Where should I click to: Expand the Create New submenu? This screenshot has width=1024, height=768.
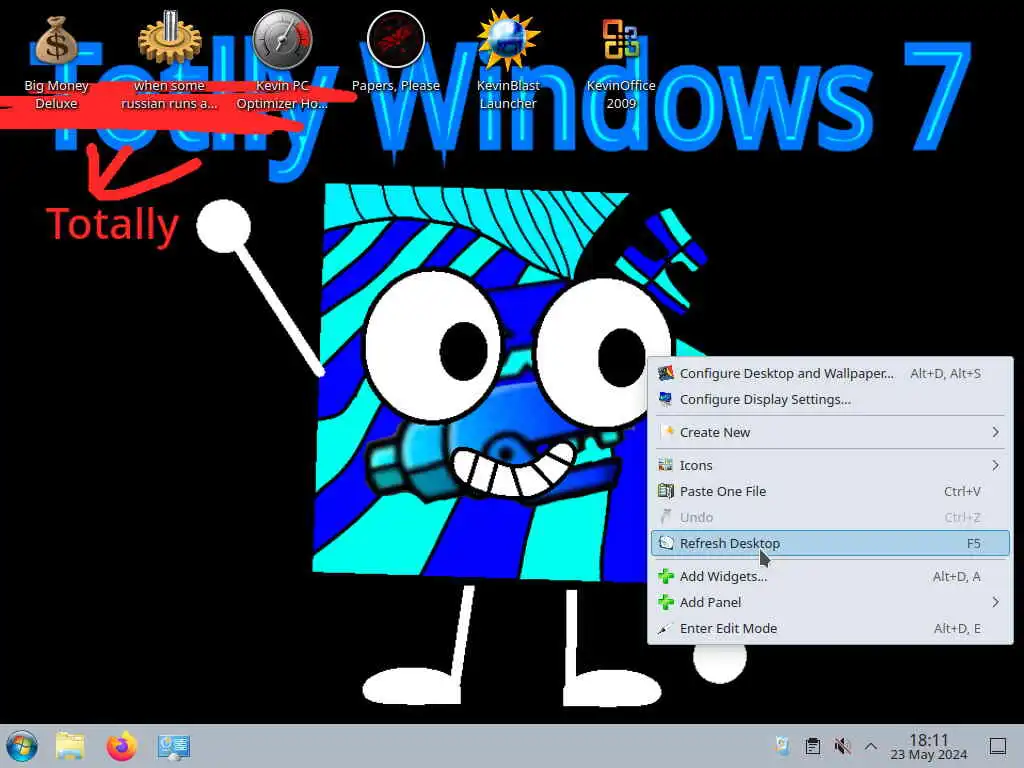830,432
